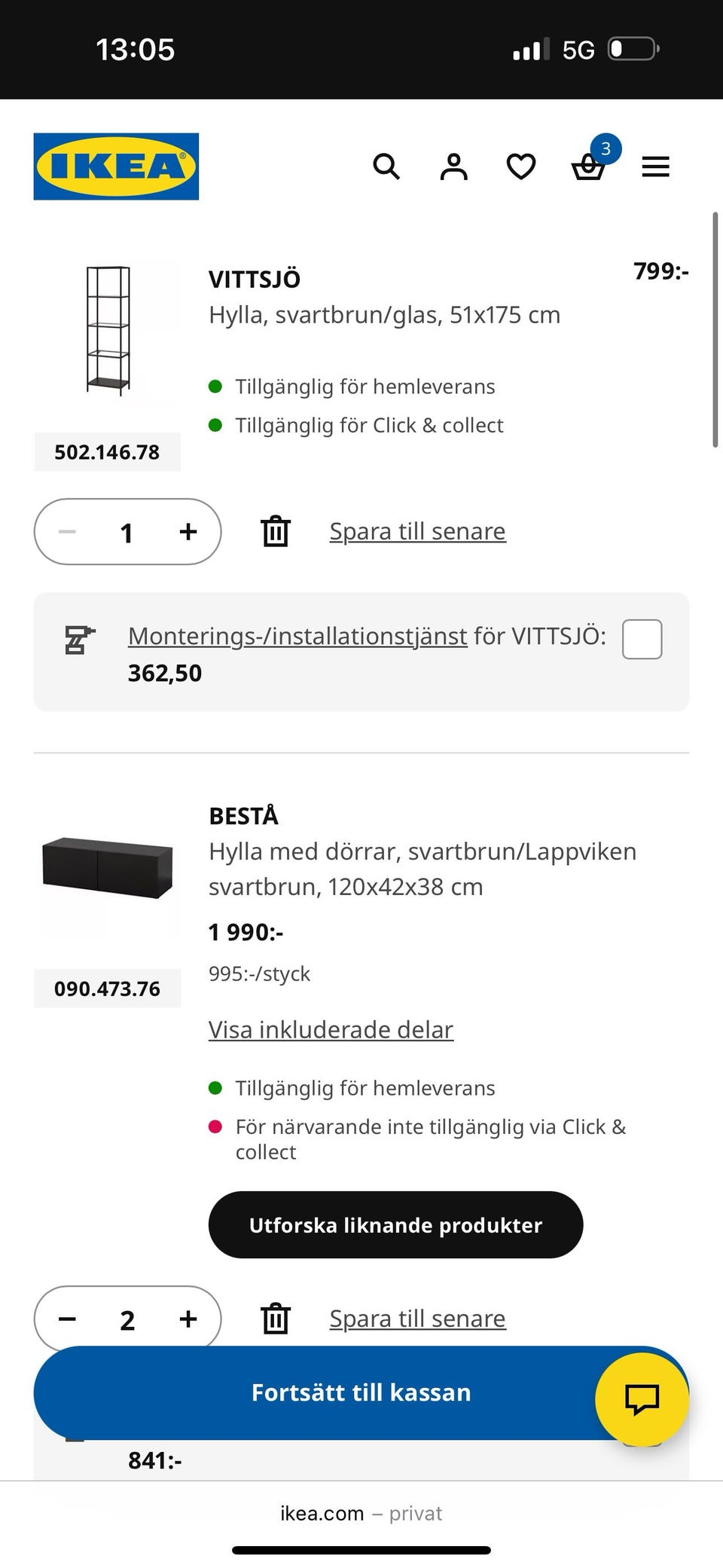The width and height of the screenshot is (723, 1568).
Task: Delete VITTSJÖ with the trash icon
Action: (276, 531)
